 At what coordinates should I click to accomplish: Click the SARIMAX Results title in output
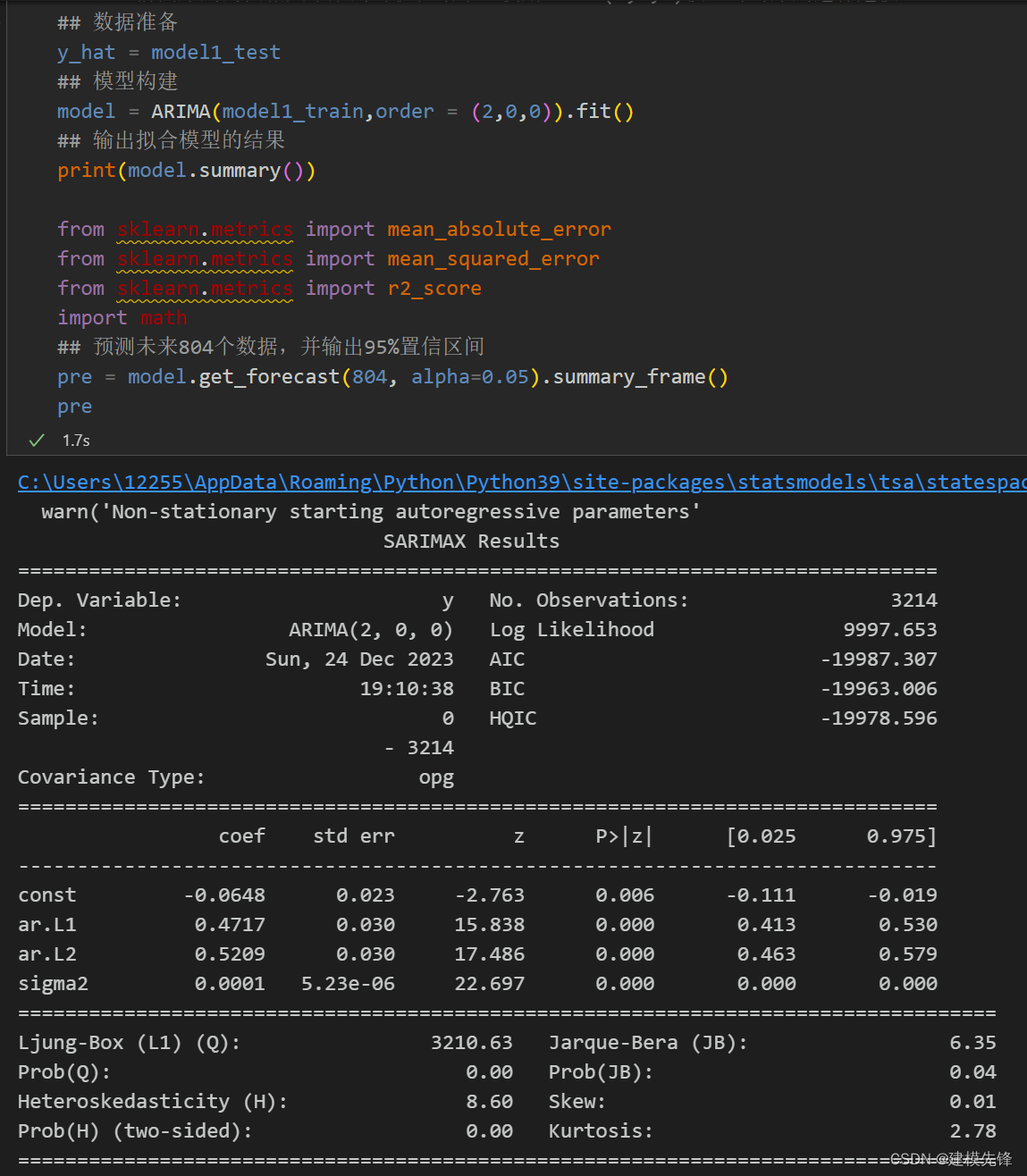click(471, 542)
